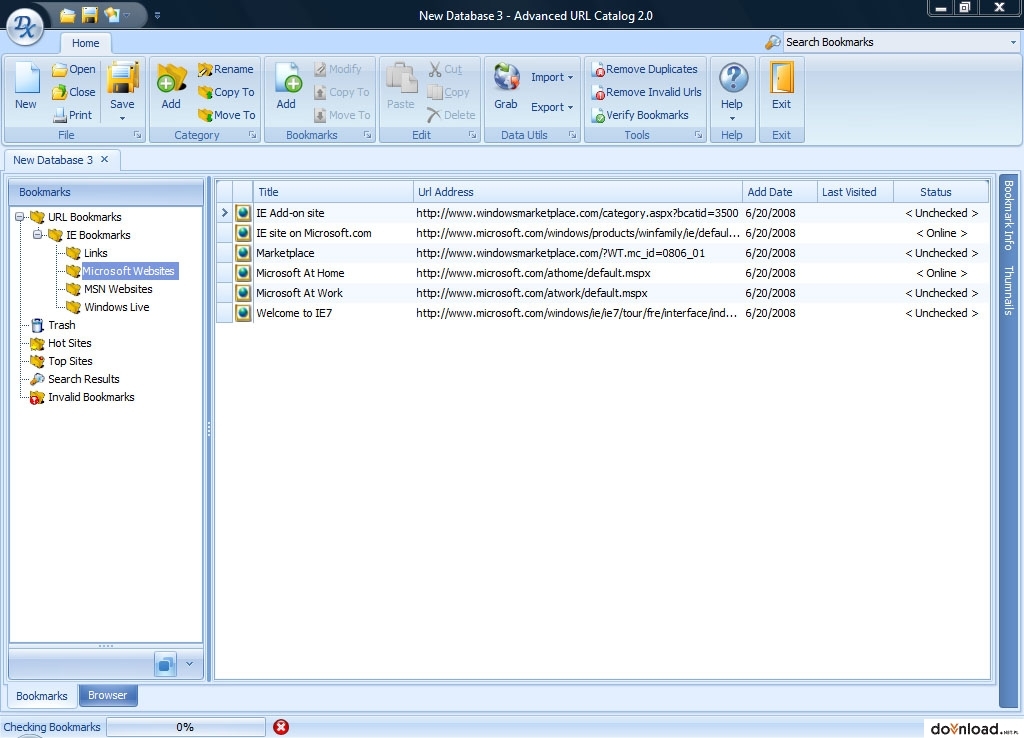This screenshot has width=1024, height=738.
Task: Open the Import dropdown
Action: pyautogui.click(x=552, y=77)
